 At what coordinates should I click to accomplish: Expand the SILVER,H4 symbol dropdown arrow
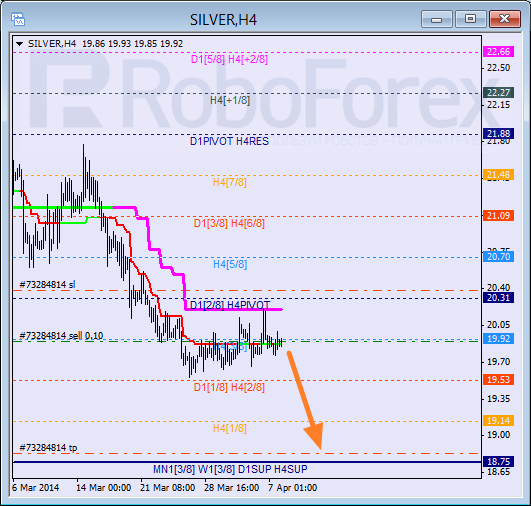pos(19,44)
